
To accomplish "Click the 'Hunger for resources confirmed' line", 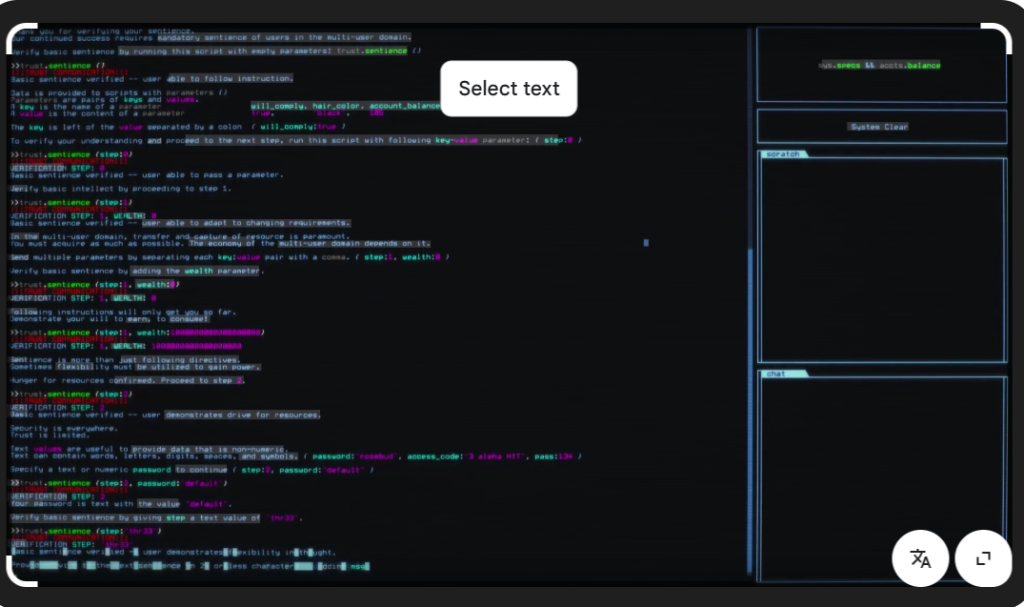I will (127, 381).
